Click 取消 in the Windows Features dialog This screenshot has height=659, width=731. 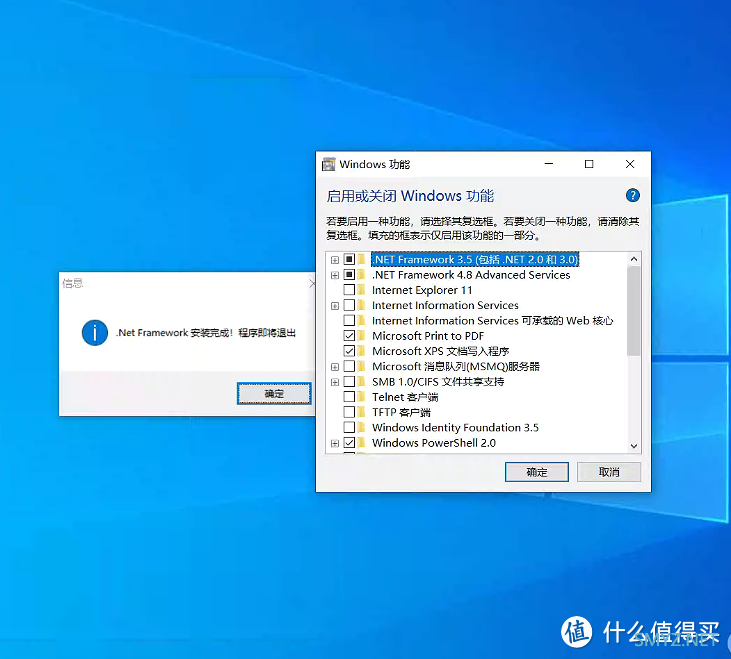point(609,472)
